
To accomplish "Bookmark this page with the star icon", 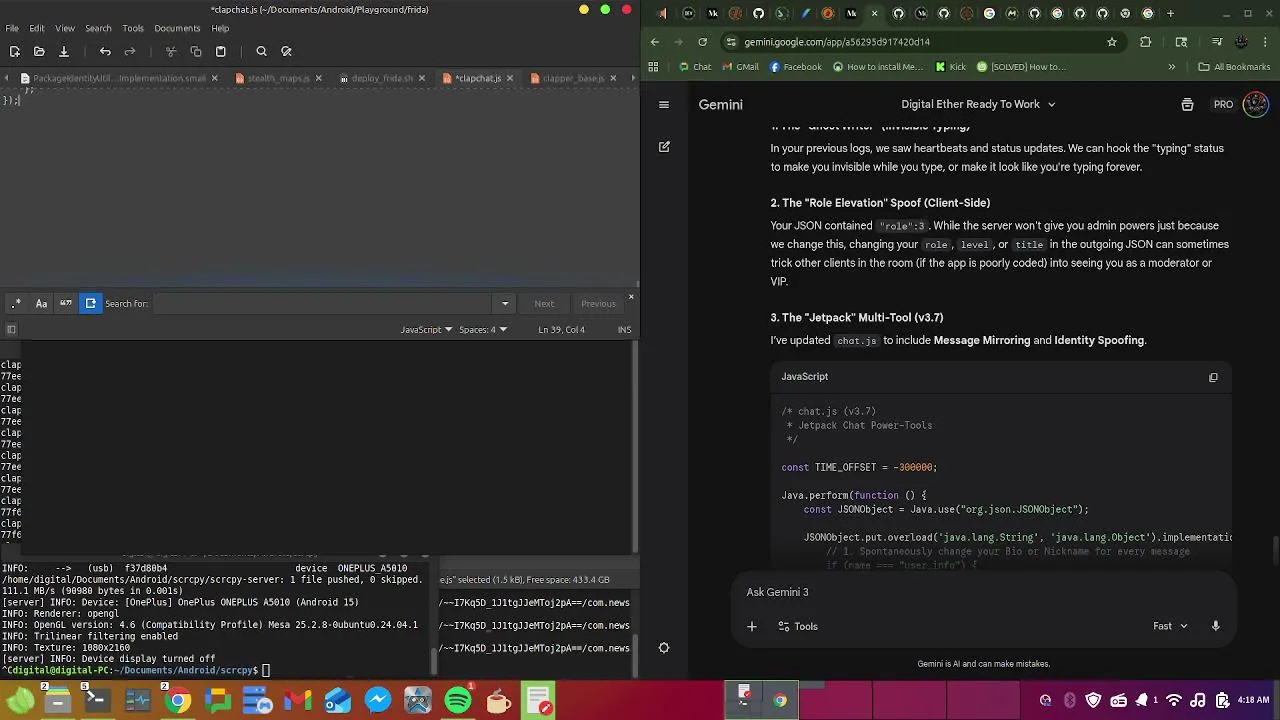I will 1112,42.
